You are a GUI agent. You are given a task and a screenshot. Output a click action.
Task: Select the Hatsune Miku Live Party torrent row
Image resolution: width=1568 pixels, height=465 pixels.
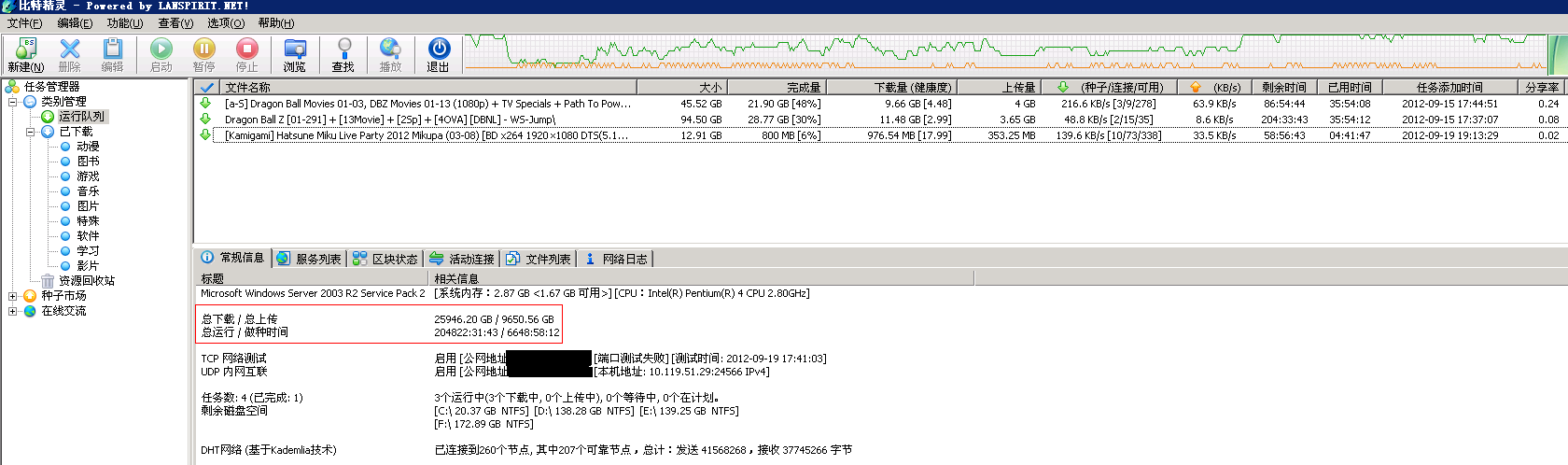[x=427, y=135]
